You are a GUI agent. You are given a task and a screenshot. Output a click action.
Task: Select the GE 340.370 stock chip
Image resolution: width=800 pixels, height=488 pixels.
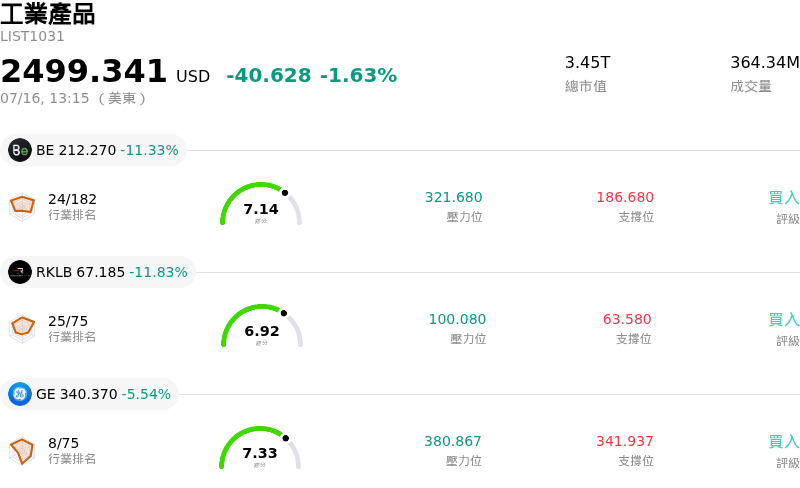[89, 394]
